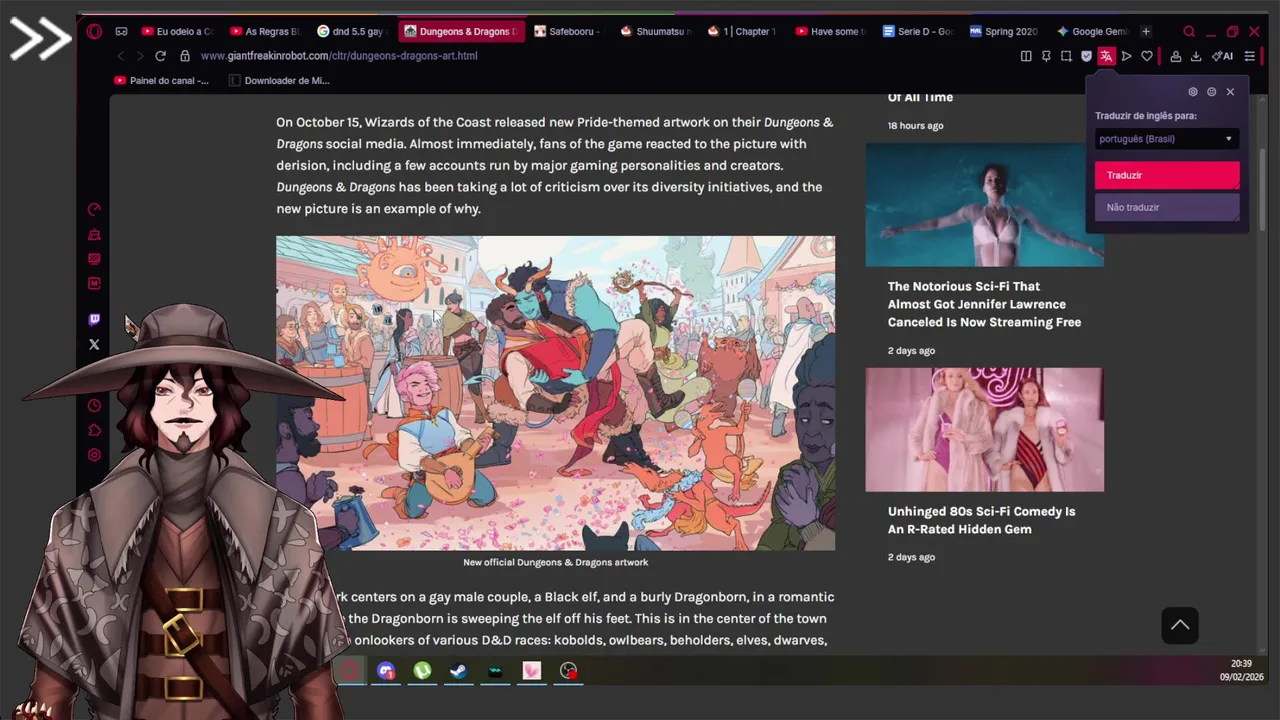The width and height of the screenshot is (1280, 720).
Task: Go back one page with the left arrow
Action: coord(121,56)
